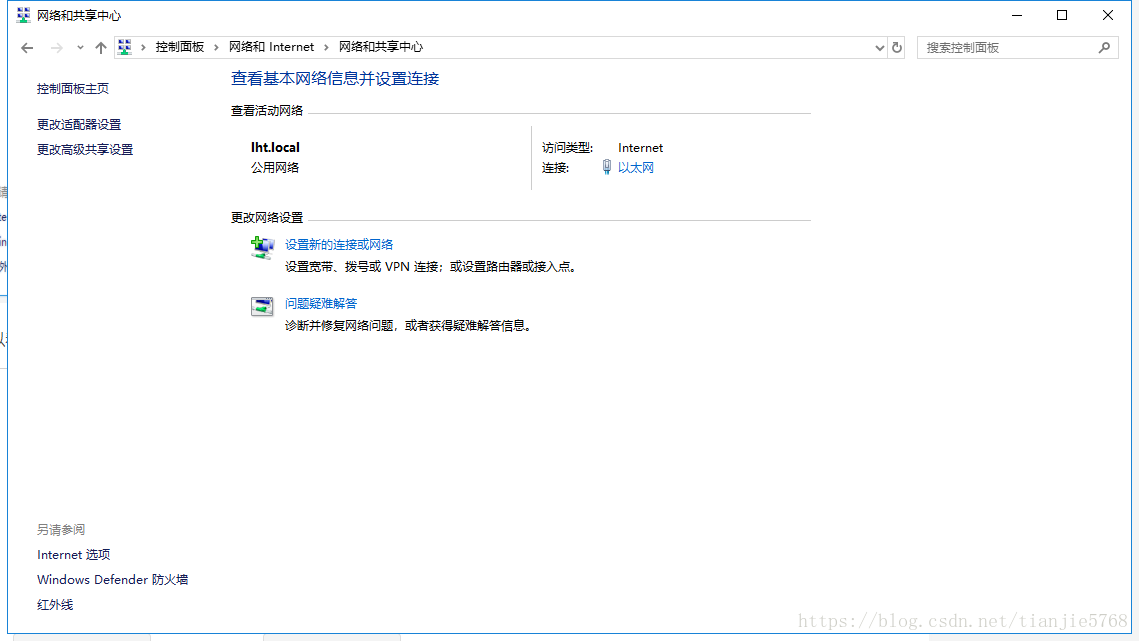Close the 网络和共享中心 window
The image size is (1139, 641).
1108,15
